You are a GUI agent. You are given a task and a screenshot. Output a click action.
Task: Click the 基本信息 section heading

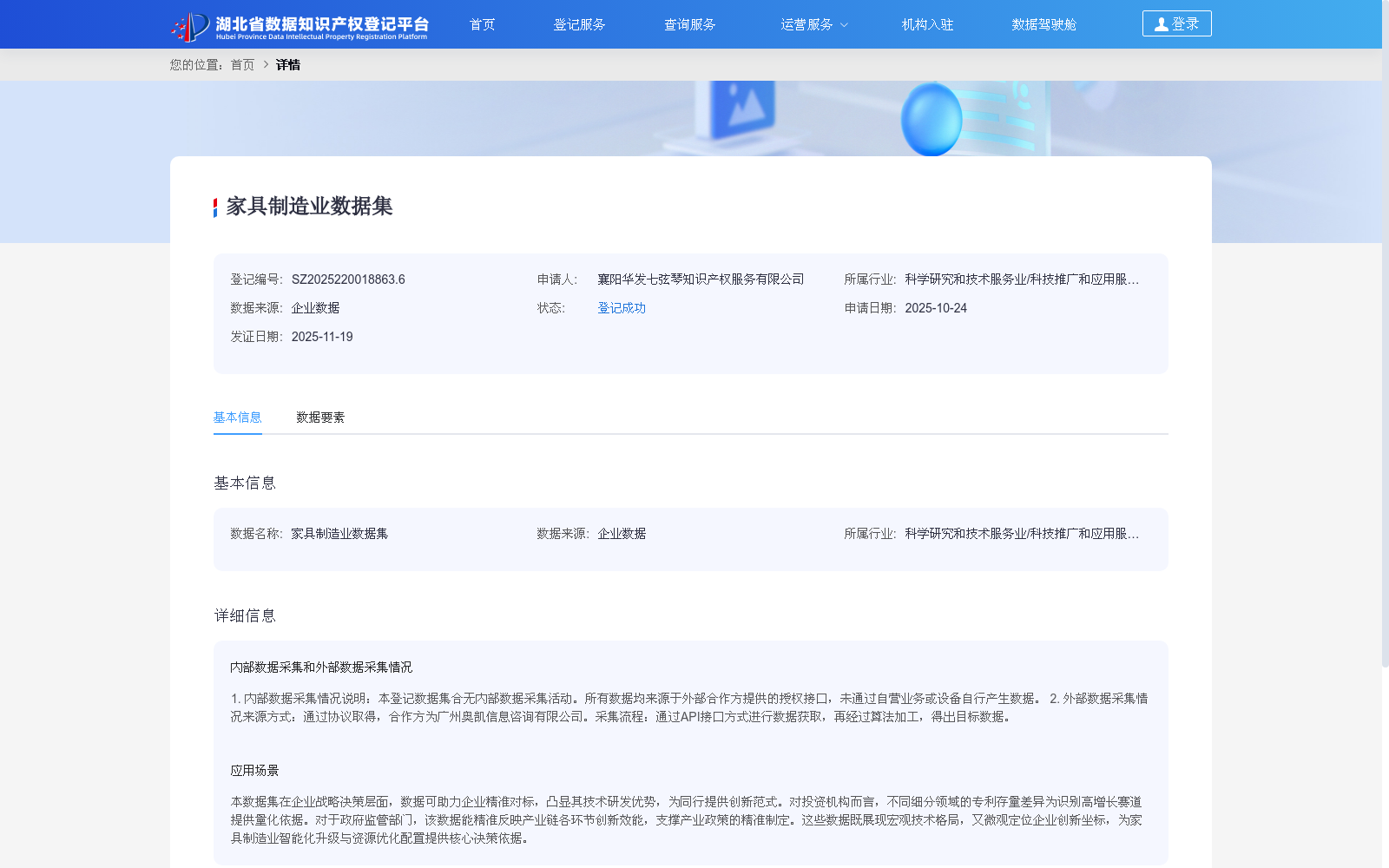[245, 483]
